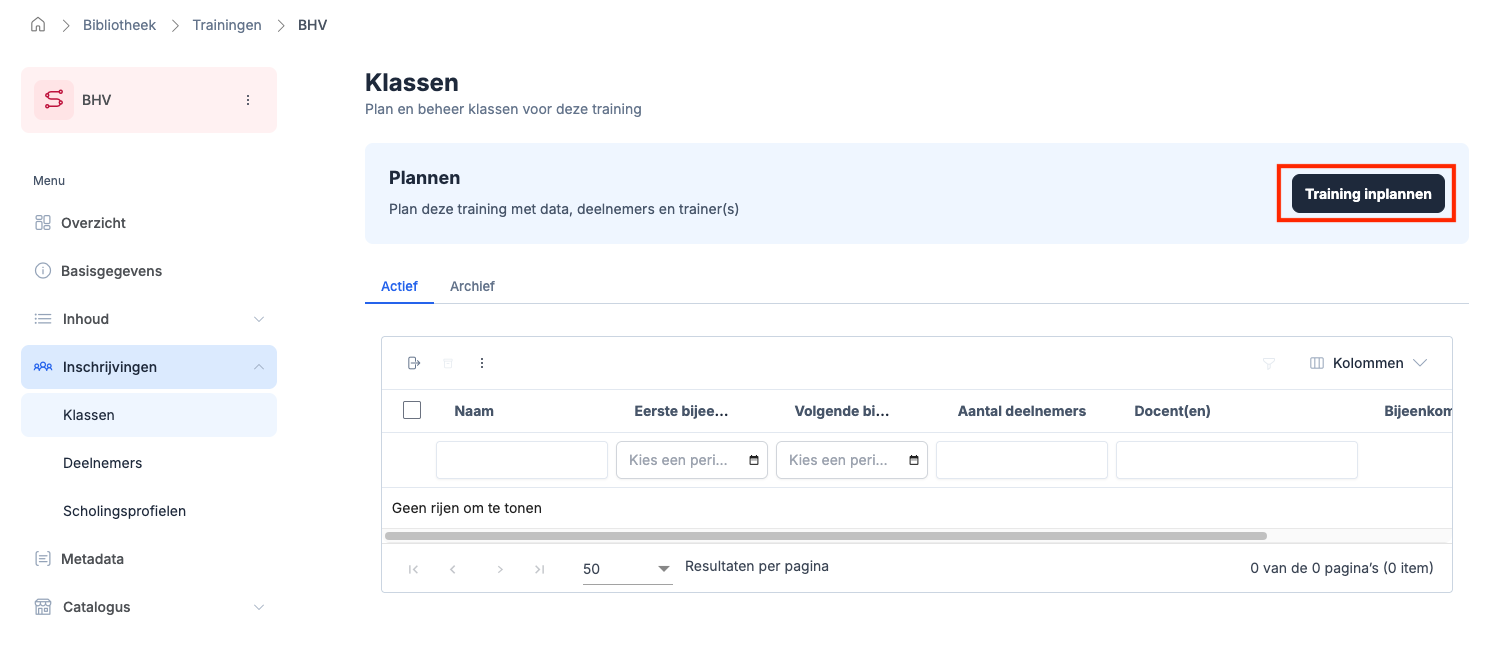Click the filter funnel icon
1486x650 pixels.
(x=1268, y=363)
